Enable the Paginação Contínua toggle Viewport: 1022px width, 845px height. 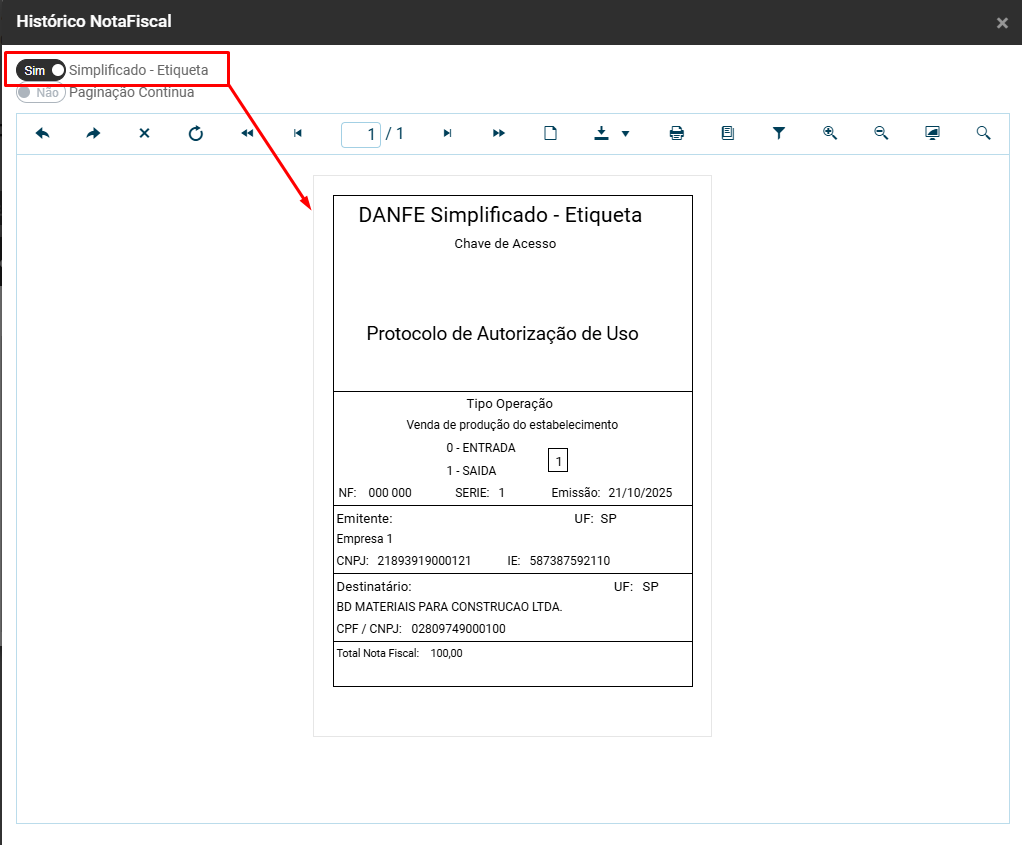pos(41,92)
